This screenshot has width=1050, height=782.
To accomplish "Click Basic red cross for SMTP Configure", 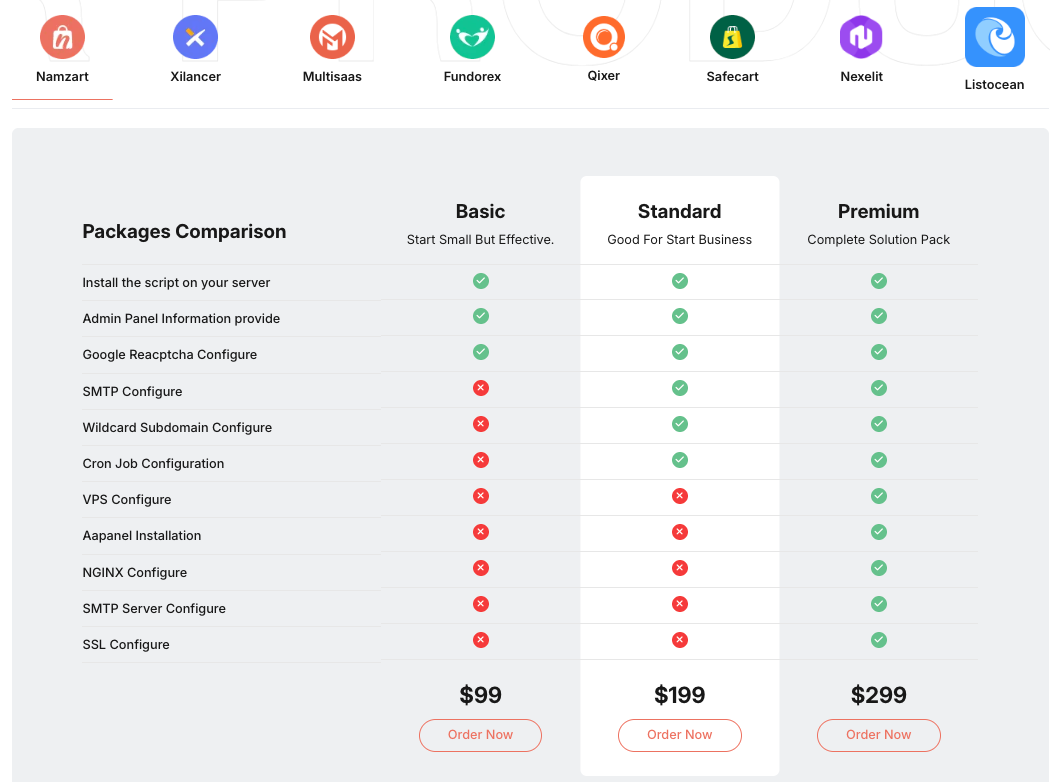I will point(481,388).
